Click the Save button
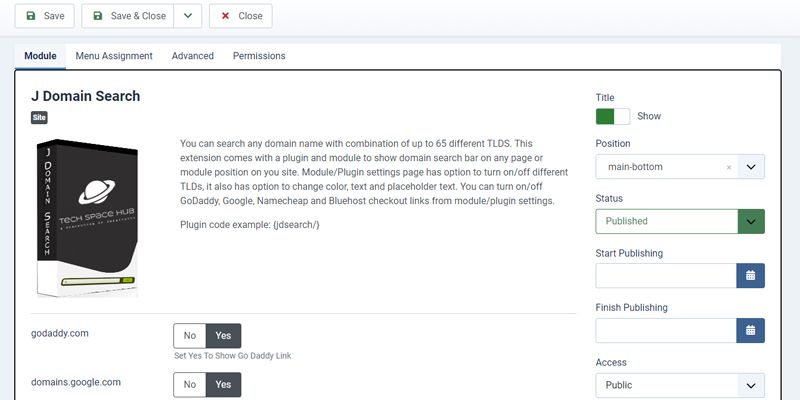The height and width of the screenshot is (400, 800). (44, 16)
